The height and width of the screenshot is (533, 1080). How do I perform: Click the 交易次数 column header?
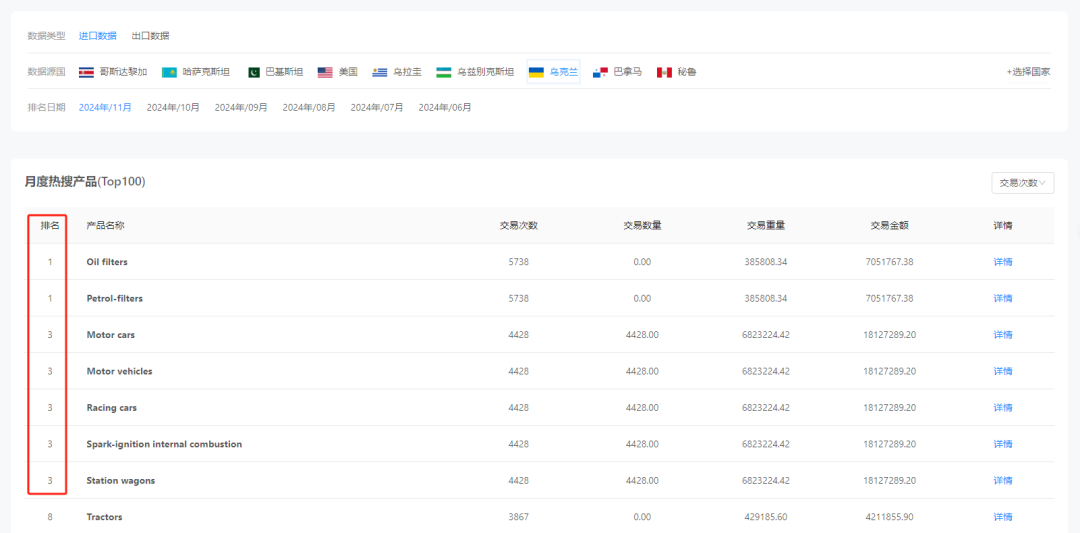point(519,225)
